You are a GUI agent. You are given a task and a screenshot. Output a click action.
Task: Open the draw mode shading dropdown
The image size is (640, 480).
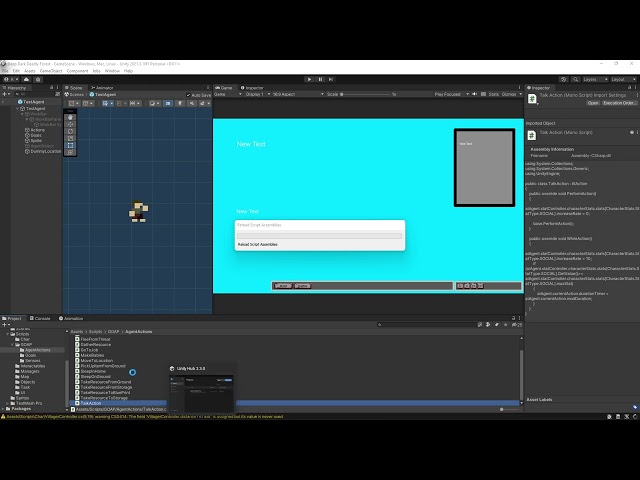click(154, 103)
